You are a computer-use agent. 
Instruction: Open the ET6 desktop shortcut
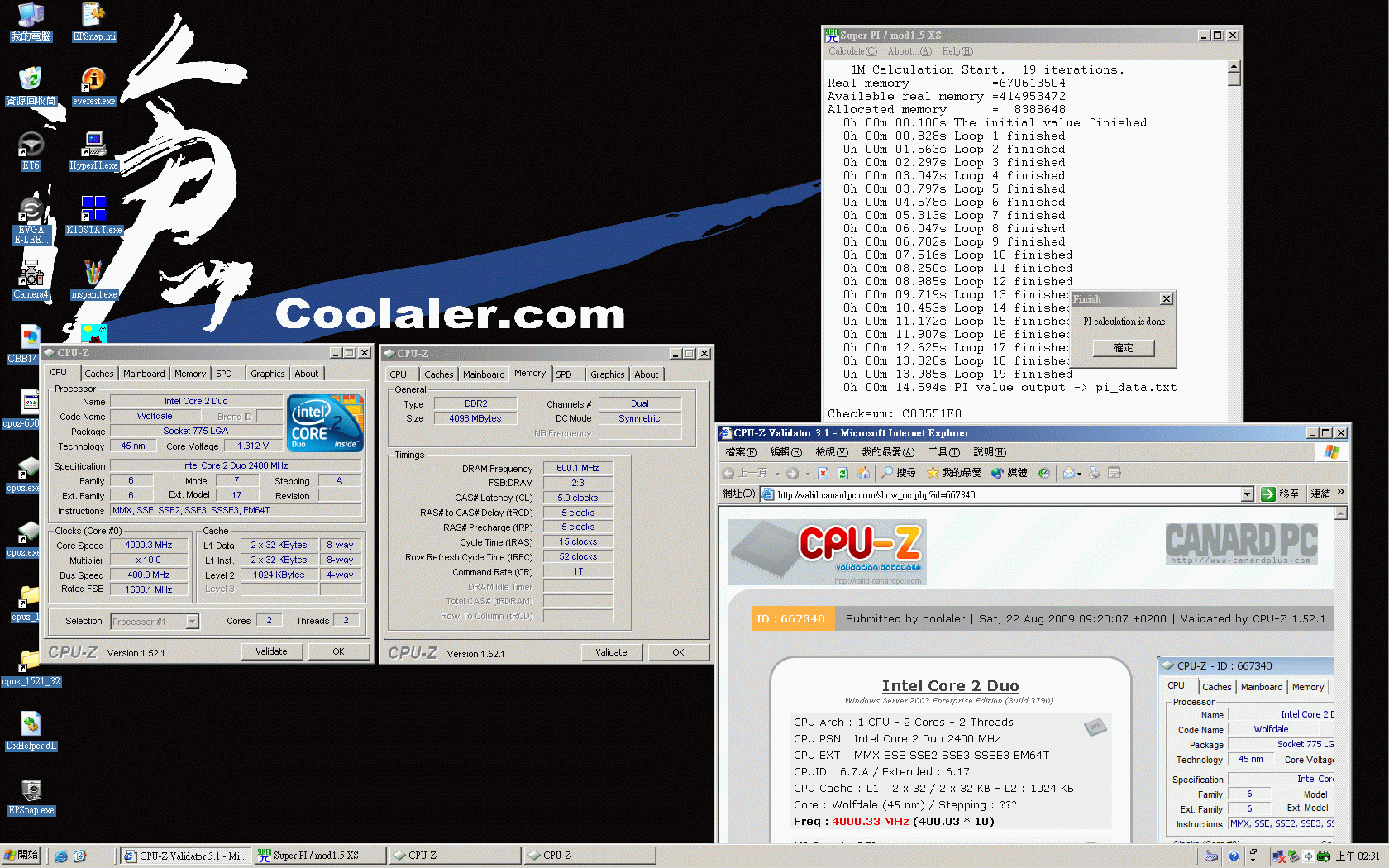(x=31, y=150)
